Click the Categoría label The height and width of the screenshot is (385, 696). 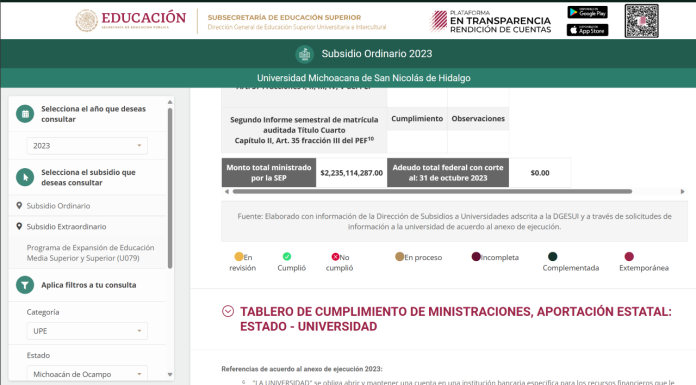pyautogui.click(x=43, y=312)
